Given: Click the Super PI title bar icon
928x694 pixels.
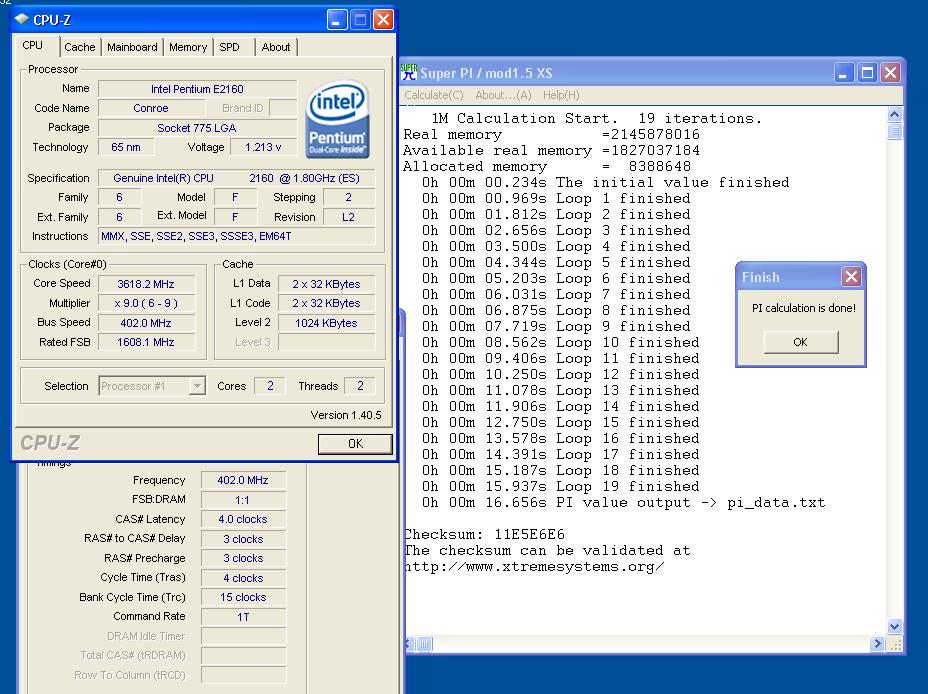Looking at the screenshot, I should point(409,73).
